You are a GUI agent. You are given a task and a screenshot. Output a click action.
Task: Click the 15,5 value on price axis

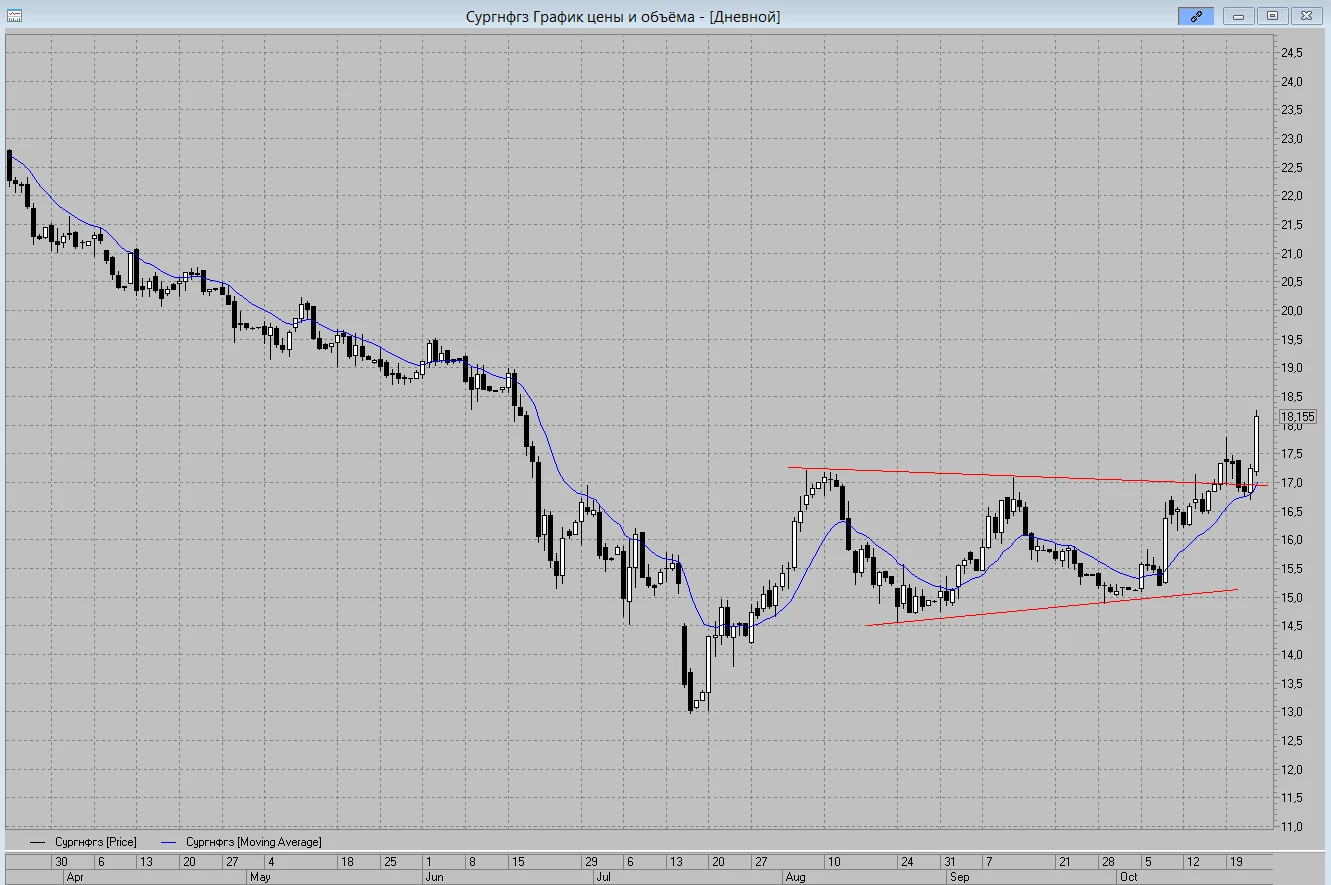click(1291, 568)
